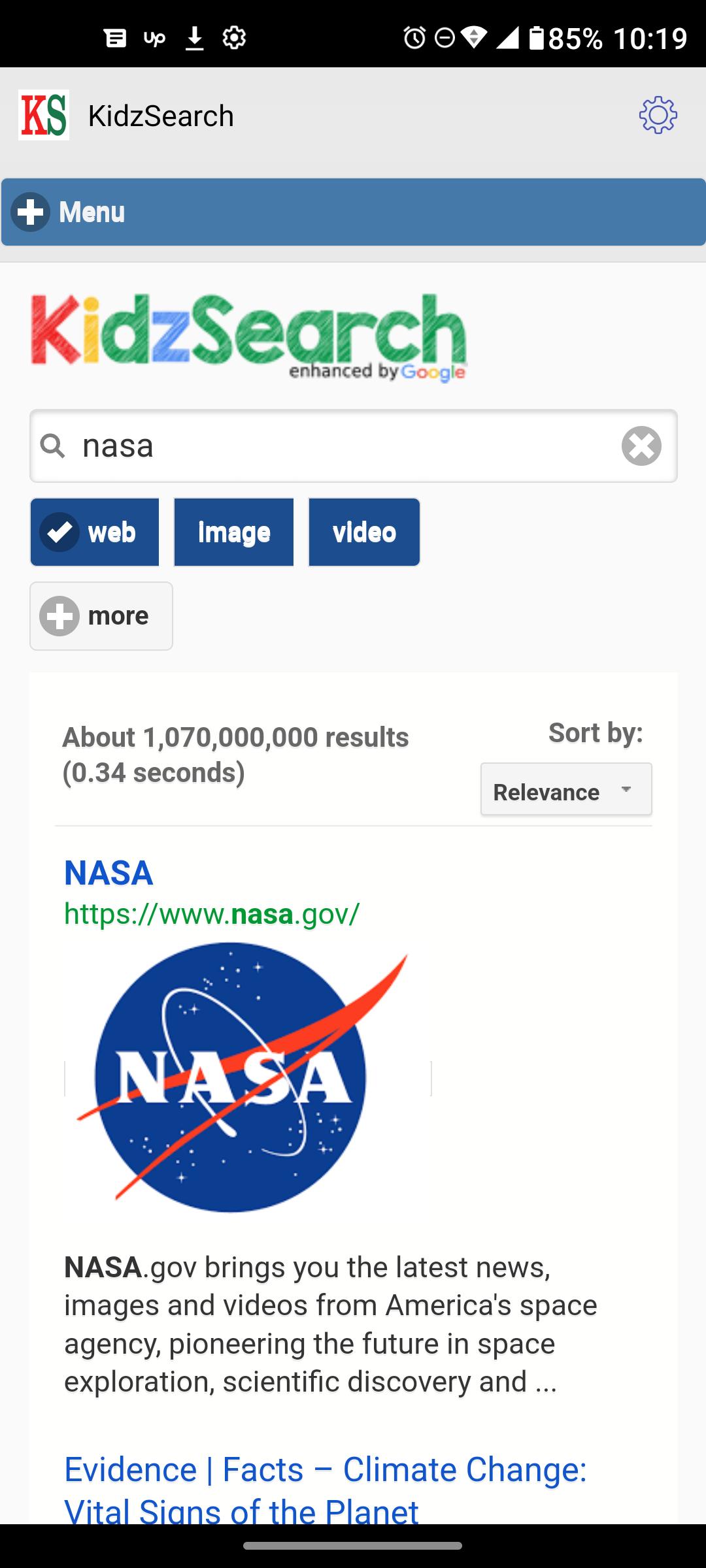Tap the magnifier search icon
706x1568 pixels.
(53, 446)
